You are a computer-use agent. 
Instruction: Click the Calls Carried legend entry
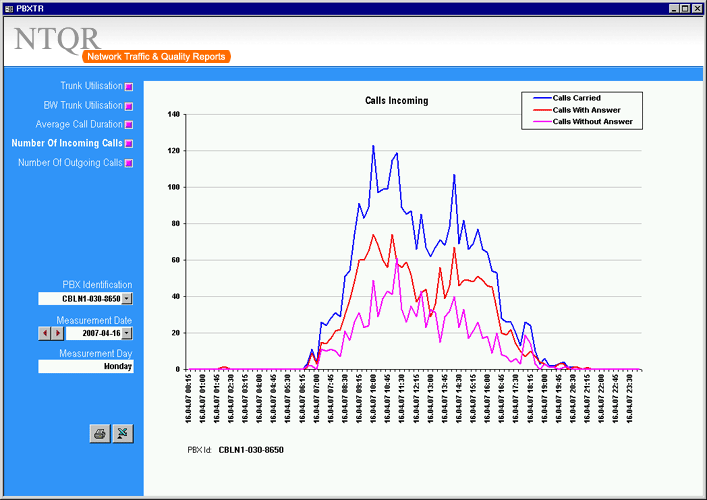[x=577, y=98]
